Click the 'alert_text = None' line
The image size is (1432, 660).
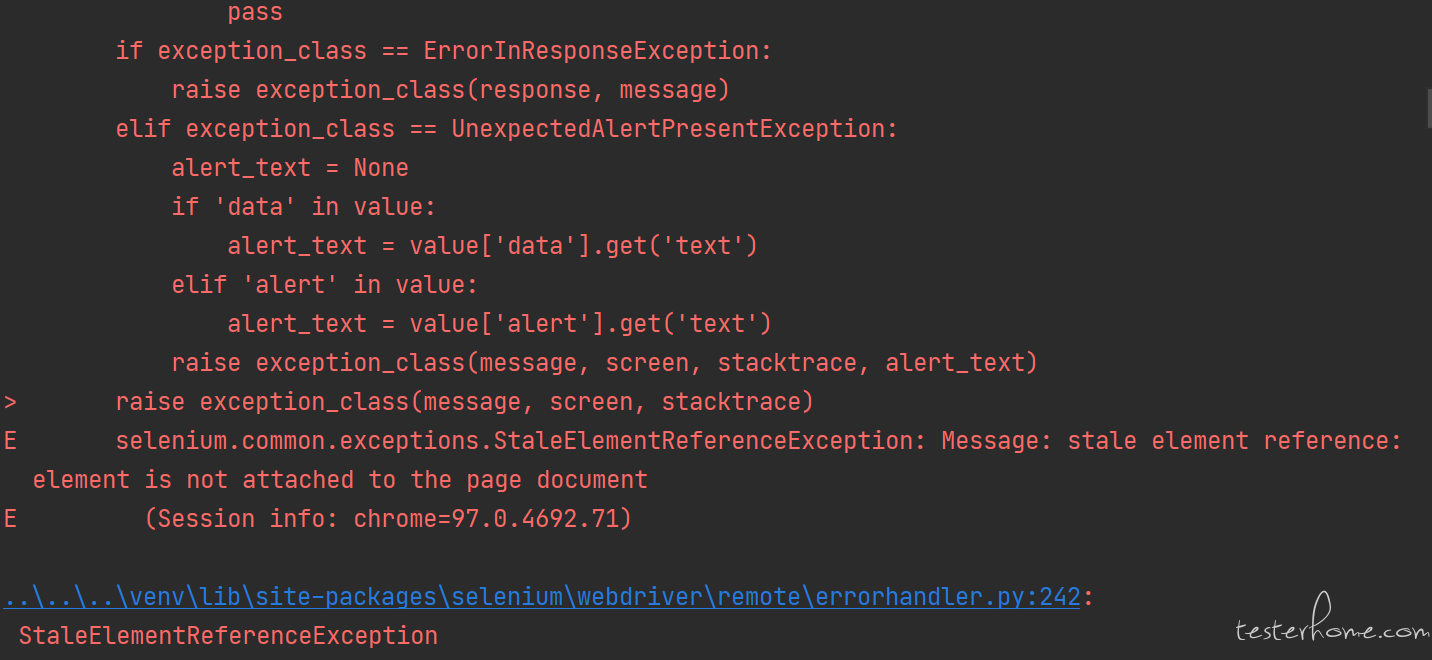tap(290, 168)
